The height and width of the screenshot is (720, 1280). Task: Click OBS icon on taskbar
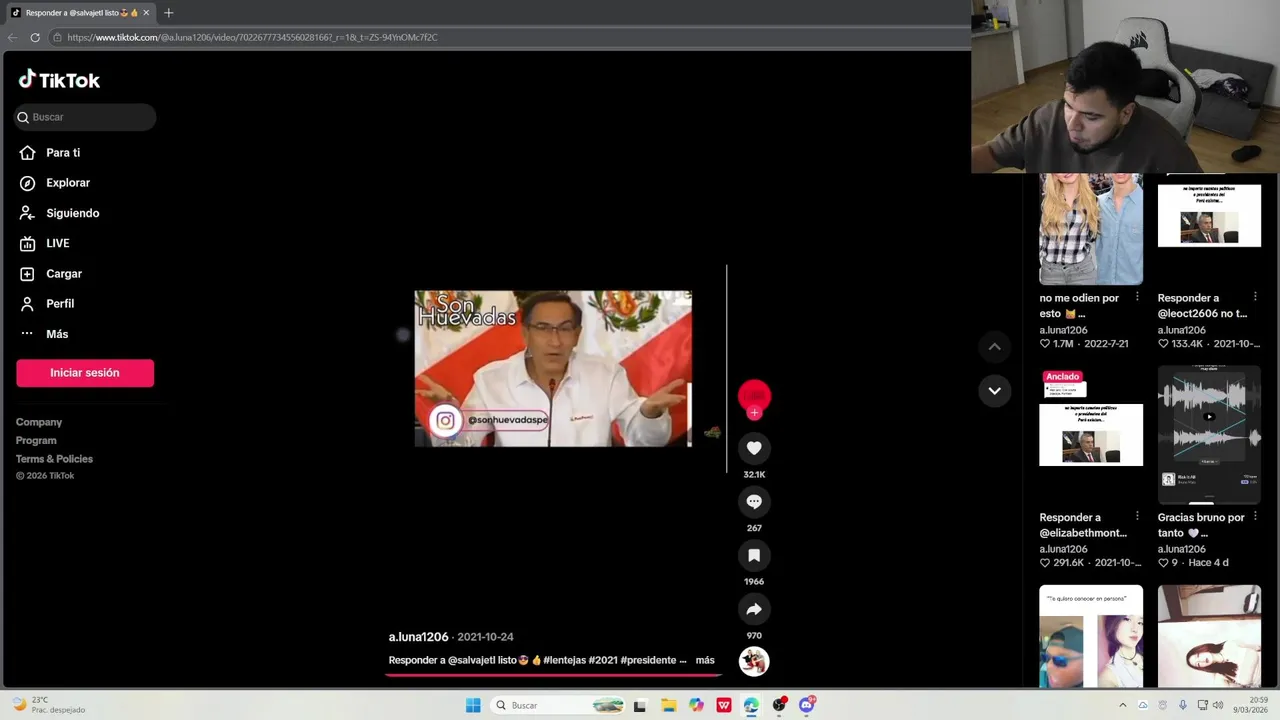(x=779, y=705)
